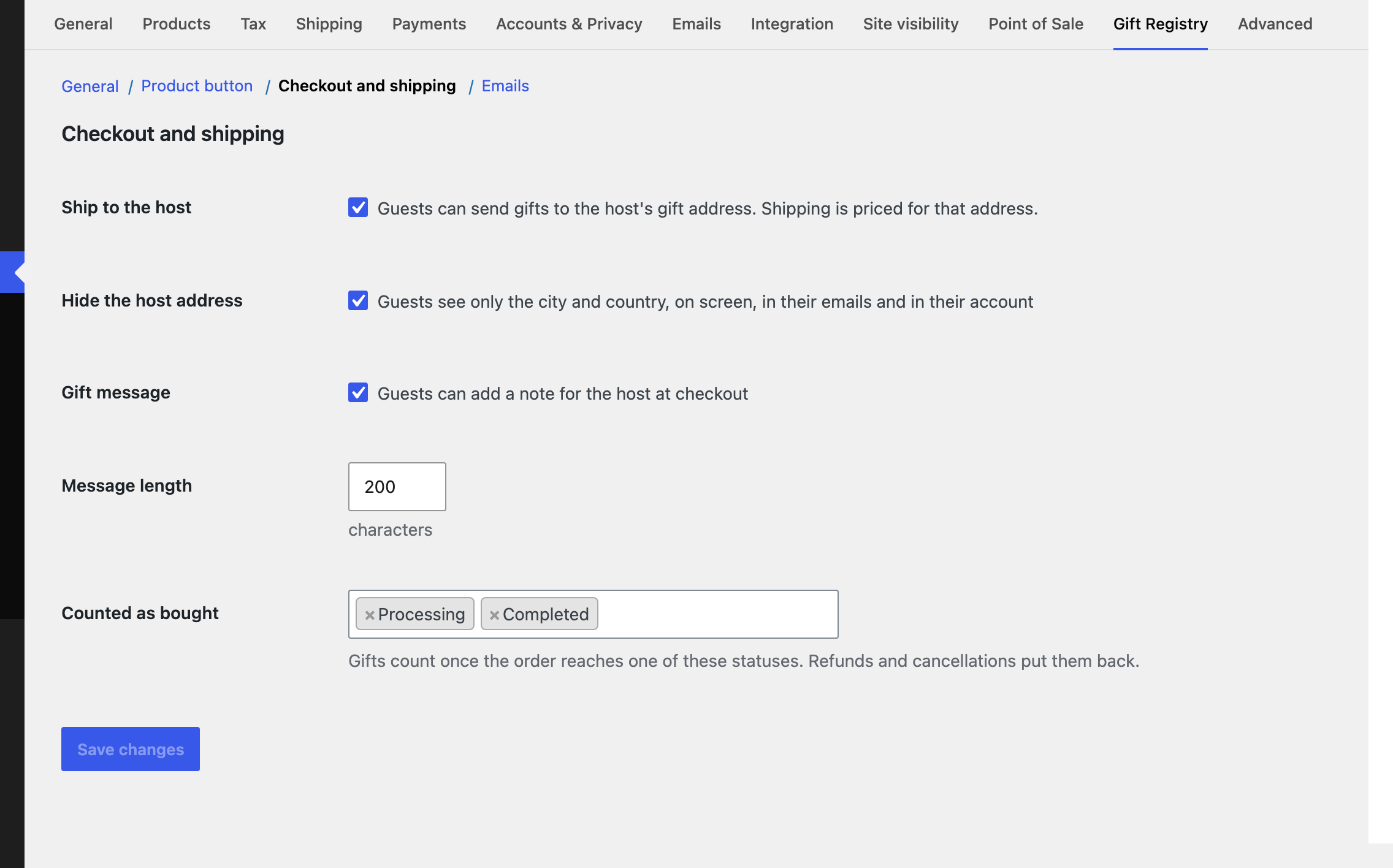Open the Shipping tab
The width and height of the screenshot is (1393, 868).
coord(329,24)
